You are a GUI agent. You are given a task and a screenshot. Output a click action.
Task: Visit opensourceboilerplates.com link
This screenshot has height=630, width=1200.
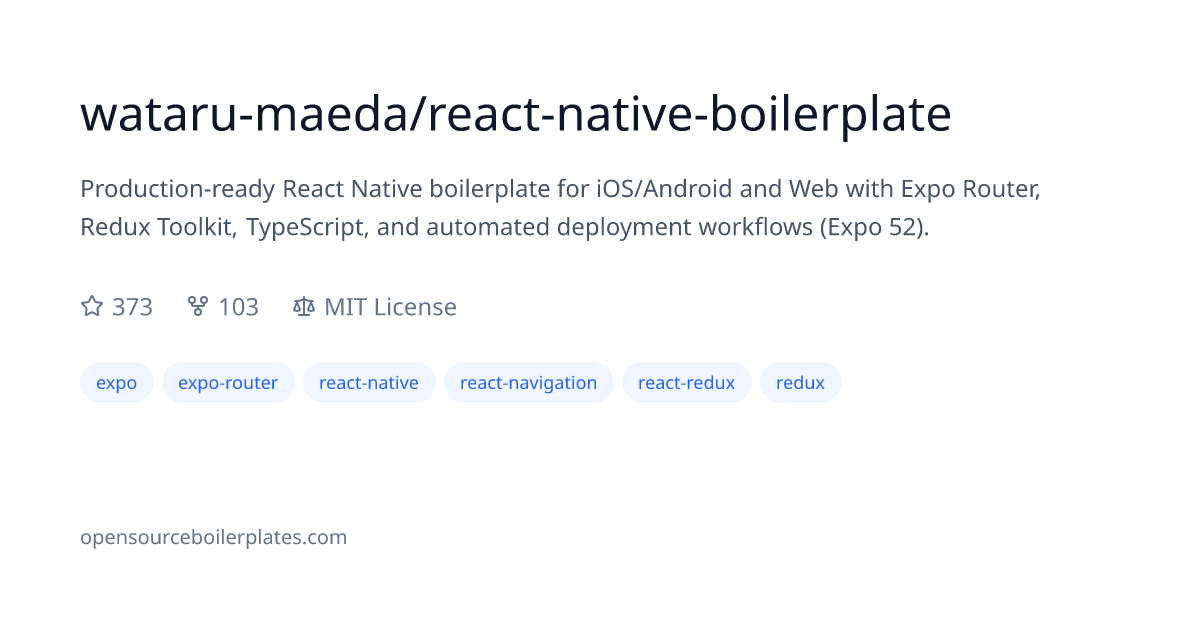pos(213,537)
